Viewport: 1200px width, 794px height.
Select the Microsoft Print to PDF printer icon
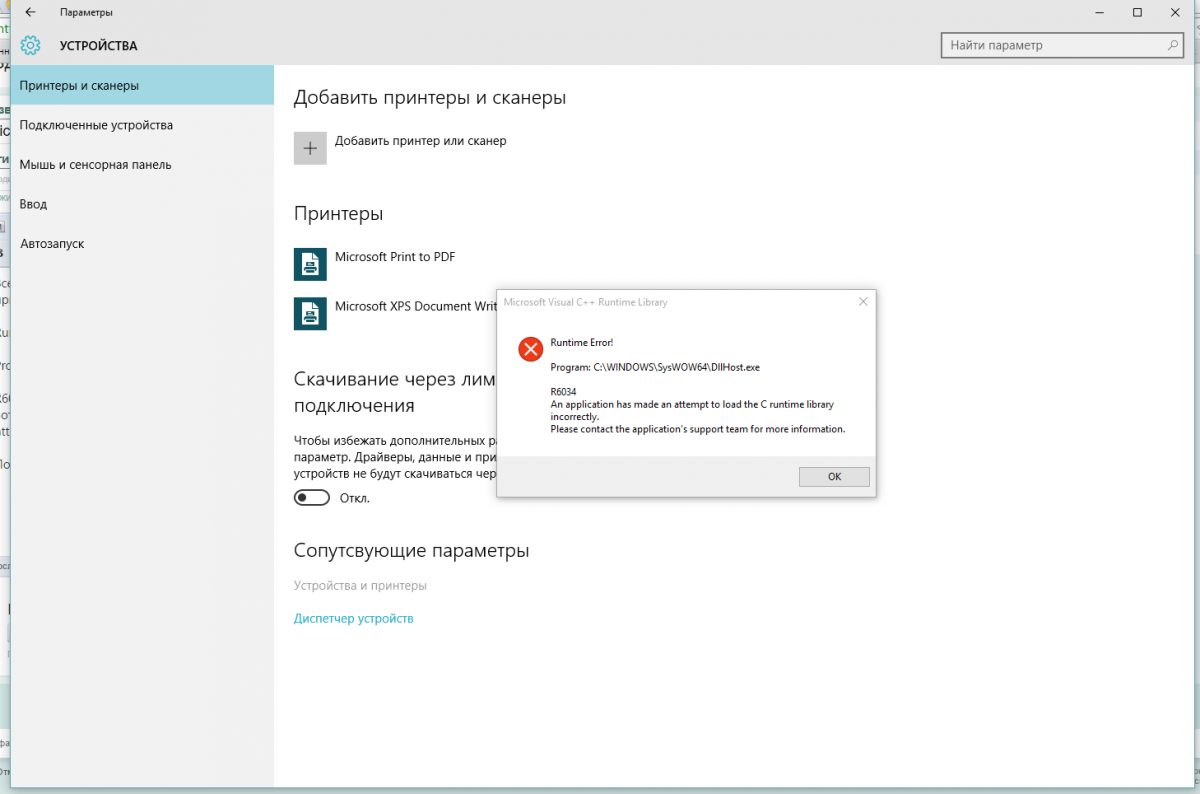click(x=310, y=264)
